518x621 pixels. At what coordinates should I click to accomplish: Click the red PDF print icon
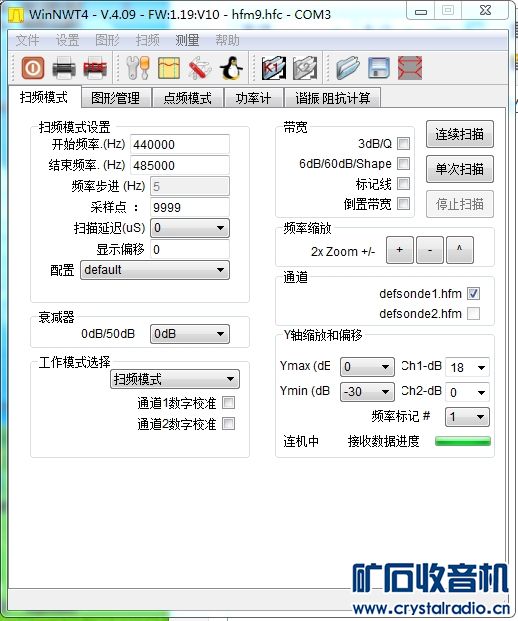click(x=95, y=68)
